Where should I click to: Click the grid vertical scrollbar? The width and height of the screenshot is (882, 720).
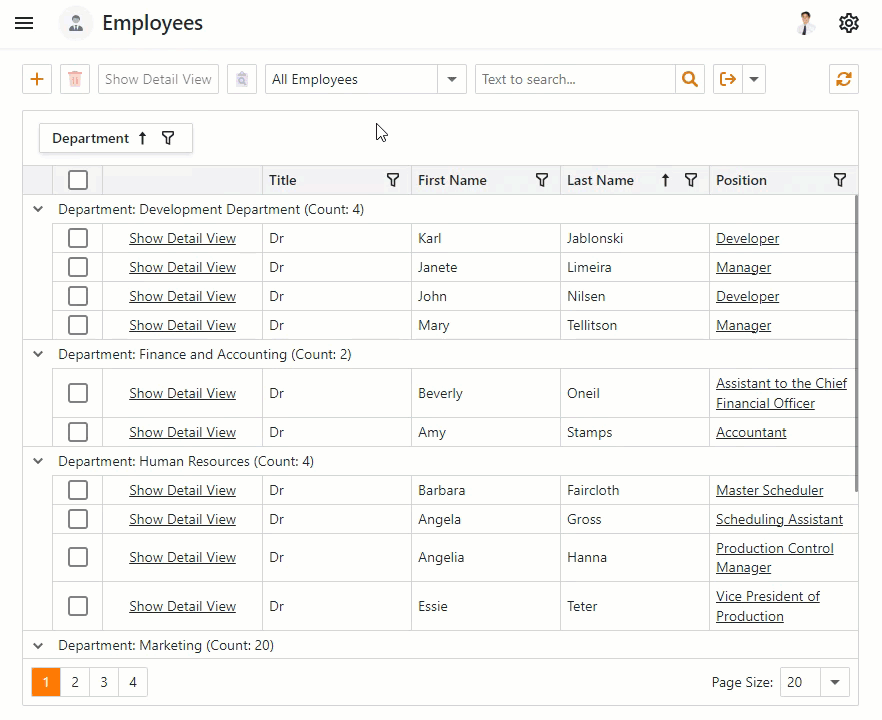point(856,343)
